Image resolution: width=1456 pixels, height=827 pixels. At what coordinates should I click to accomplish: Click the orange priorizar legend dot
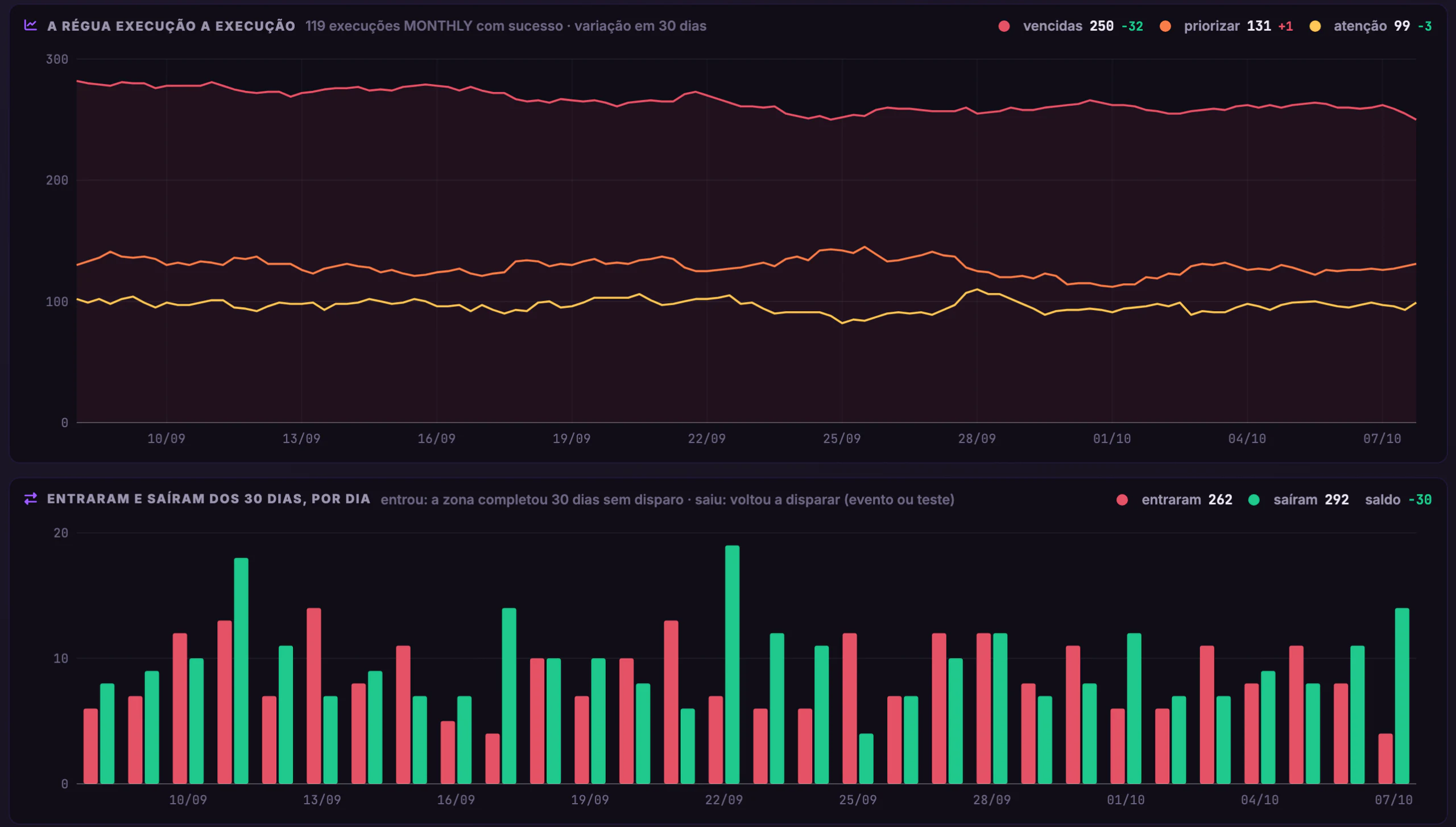click(1165, 26)
